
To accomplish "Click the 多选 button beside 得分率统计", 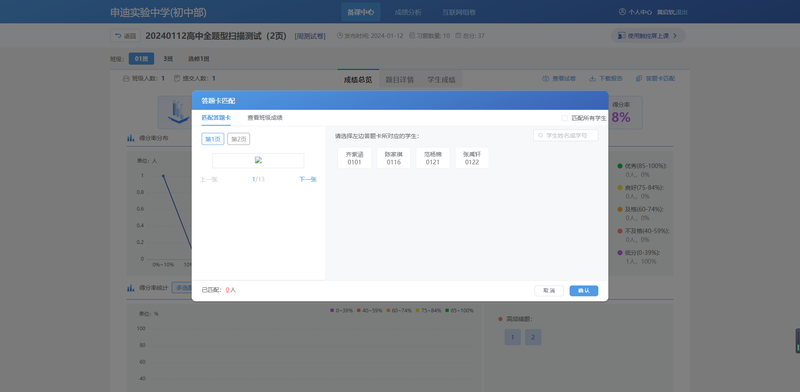I will [x=182, y=288].
